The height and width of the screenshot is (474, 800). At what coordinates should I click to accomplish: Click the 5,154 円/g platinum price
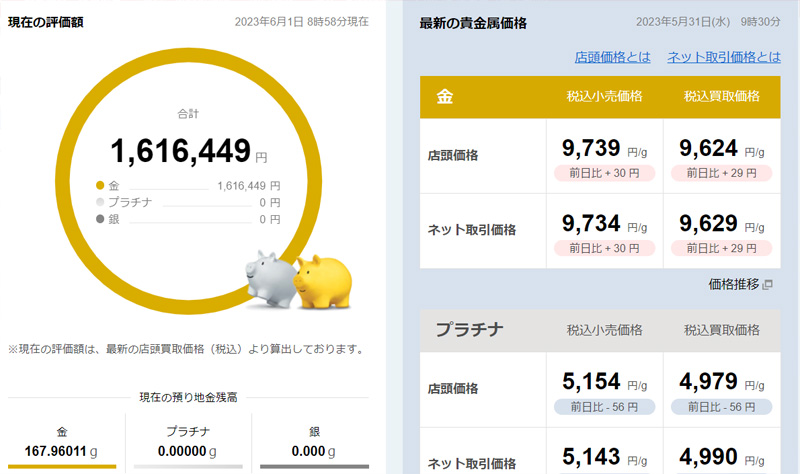tap(604, 382)
